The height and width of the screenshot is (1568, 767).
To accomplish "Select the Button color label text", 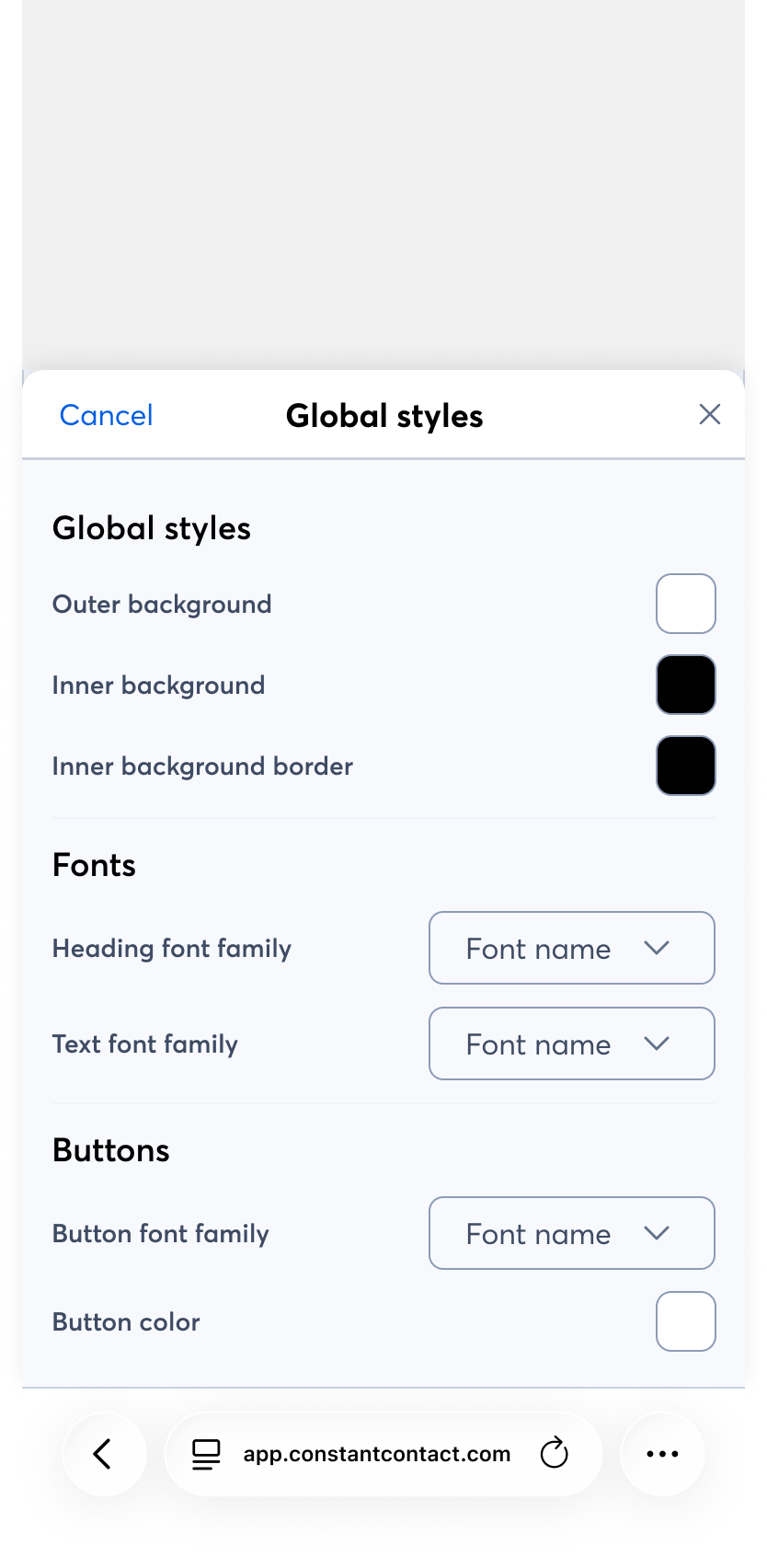I will (x=126, y=1322).
